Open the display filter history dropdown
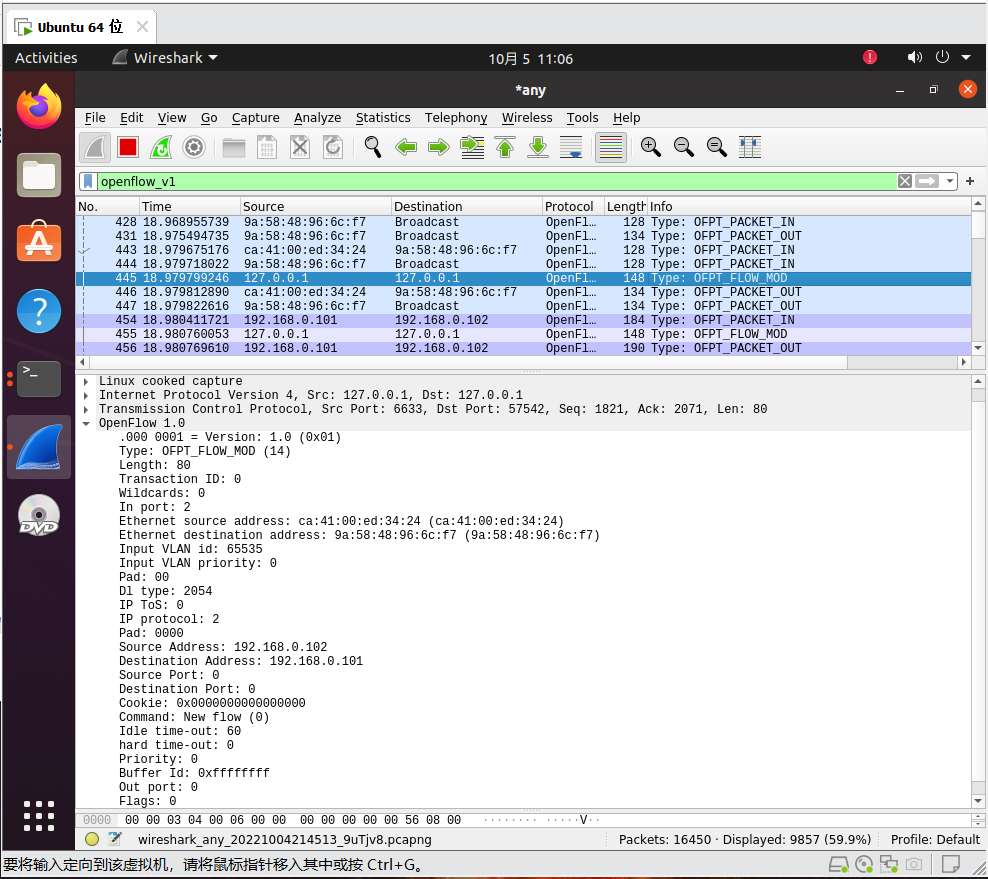This screenshot has height=879, width=988. tap(950, 181)
